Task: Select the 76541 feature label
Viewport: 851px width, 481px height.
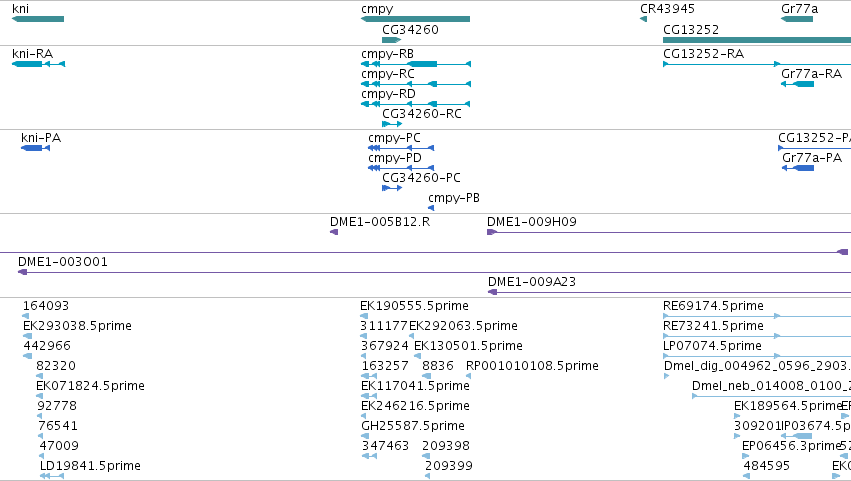Action: pyautogui.click(x=58, y=426)
